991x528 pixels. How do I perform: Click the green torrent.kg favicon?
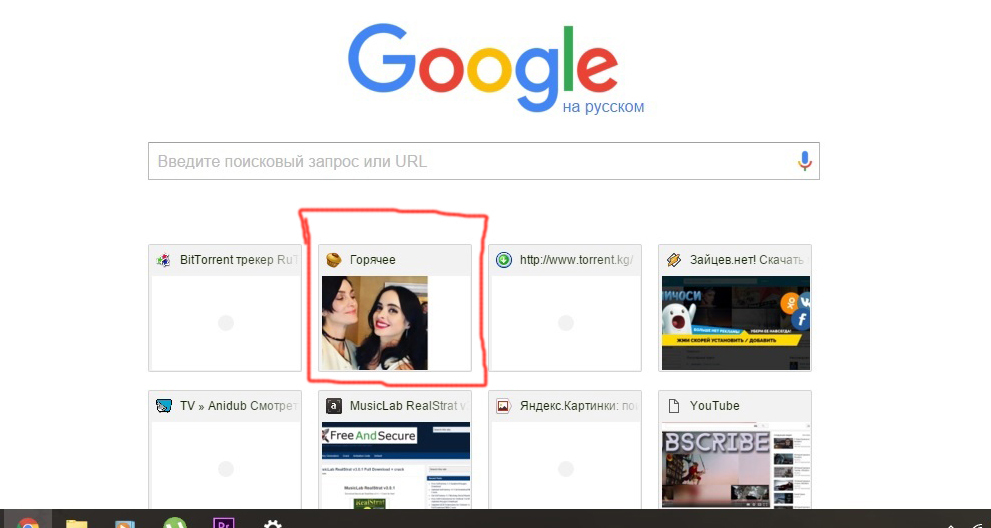coord(504,260)
